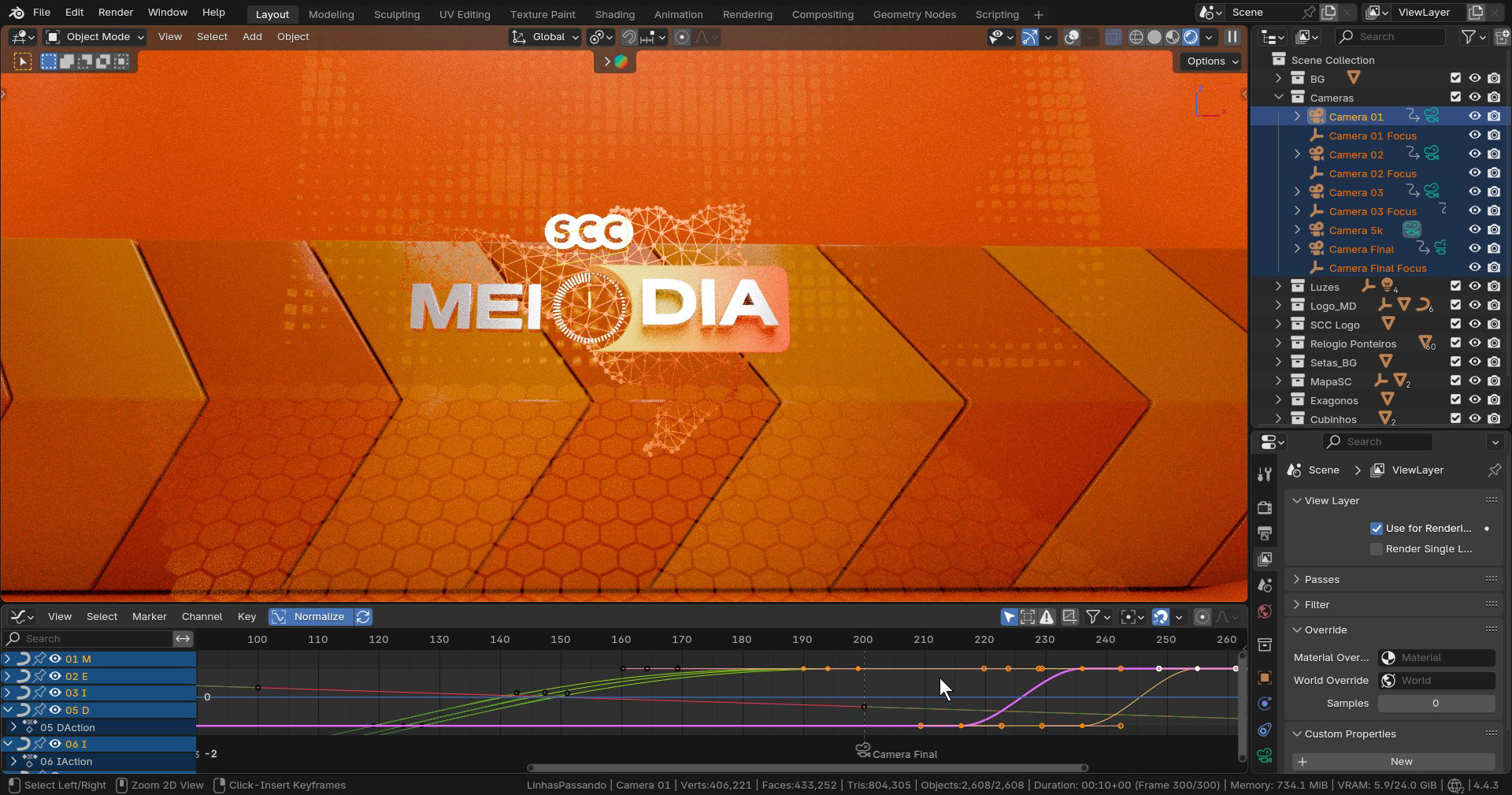The image size is (1512, 795).
Task: Collapse the Cameras collection
Action: [x=1278, y=98]
